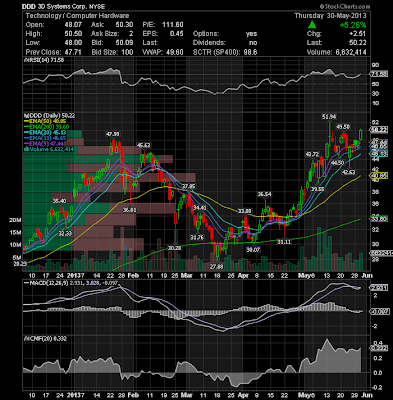Click the Ask Size value 2
Viewport: 393px width, 400px height.
tap(131, 34)
